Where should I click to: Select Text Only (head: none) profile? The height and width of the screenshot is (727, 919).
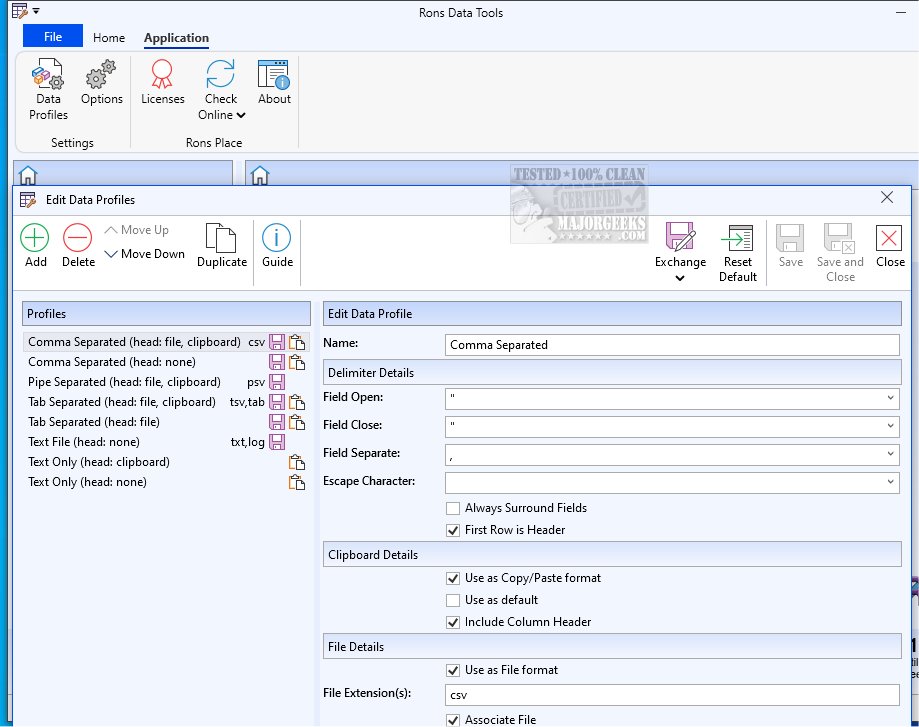click(x=166, y=482)
